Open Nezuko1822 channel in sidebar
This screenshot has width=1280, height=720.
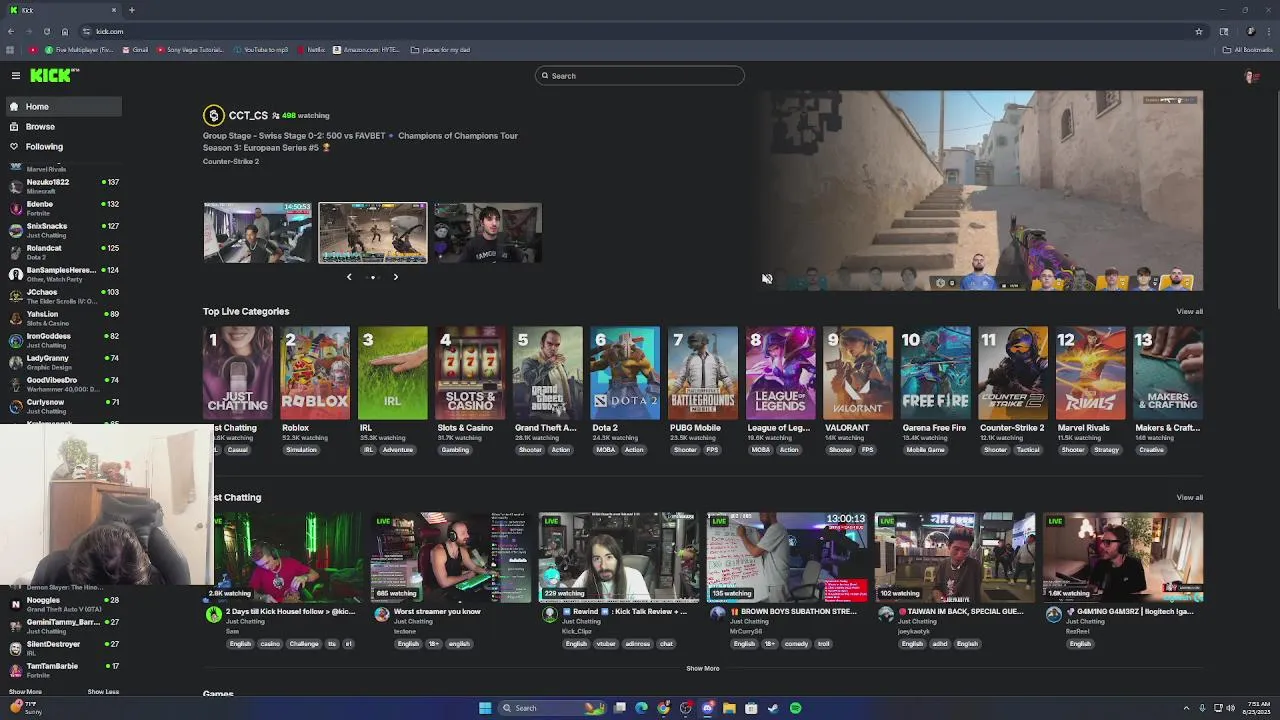click(x=62, y=186)
